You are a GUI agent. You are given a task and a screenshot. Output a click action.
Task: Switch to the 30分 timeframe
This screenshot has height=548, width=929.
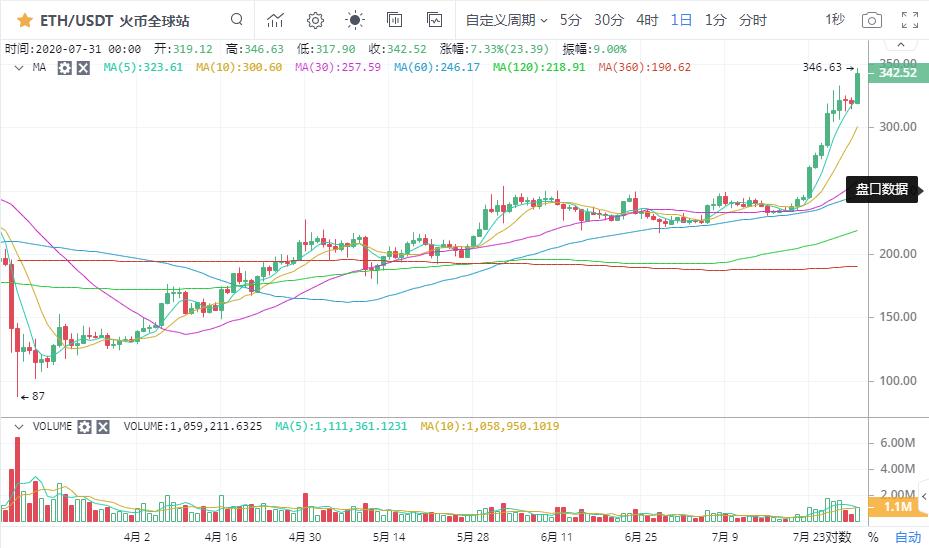tap(608, 20)
